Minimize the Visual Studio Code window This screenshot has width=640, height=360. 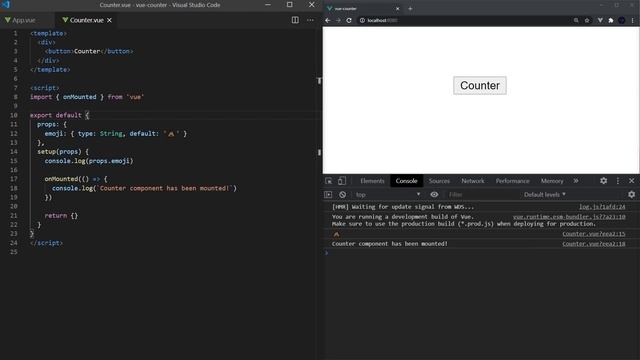pyautogui.click(x=268, y=4)
